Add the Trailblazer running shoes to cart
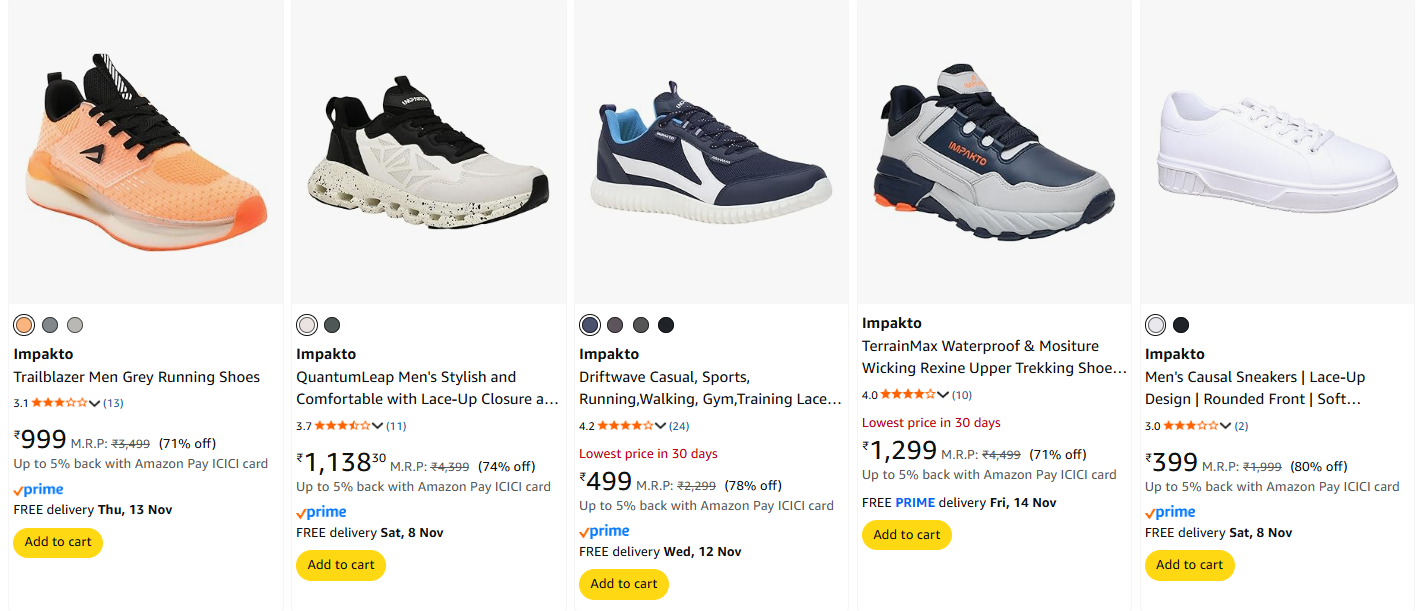 pyautogui.click(x=58, y=542)
